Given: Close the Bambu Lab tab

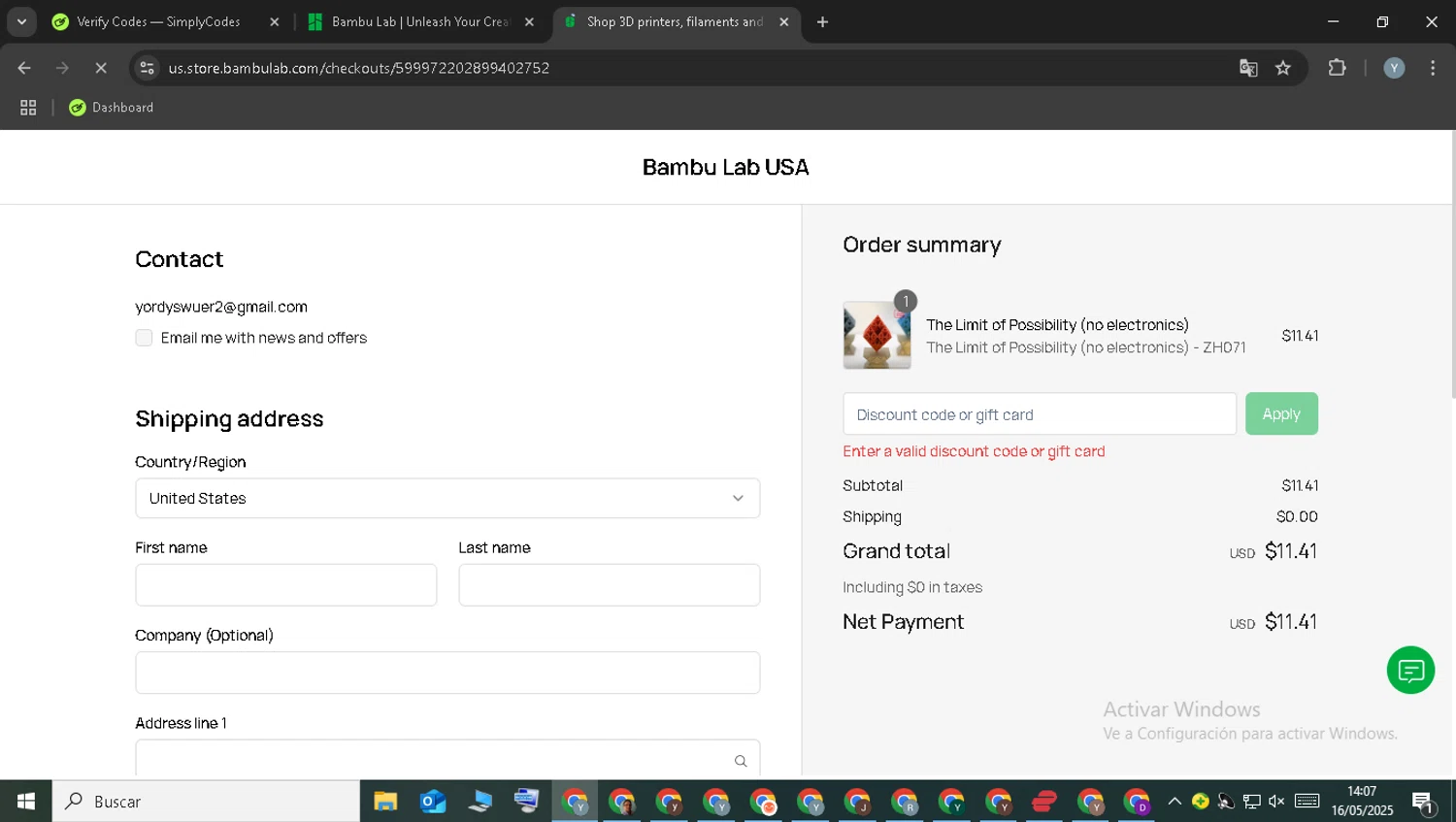Looking at the screenshot, I should pos(529,21).
